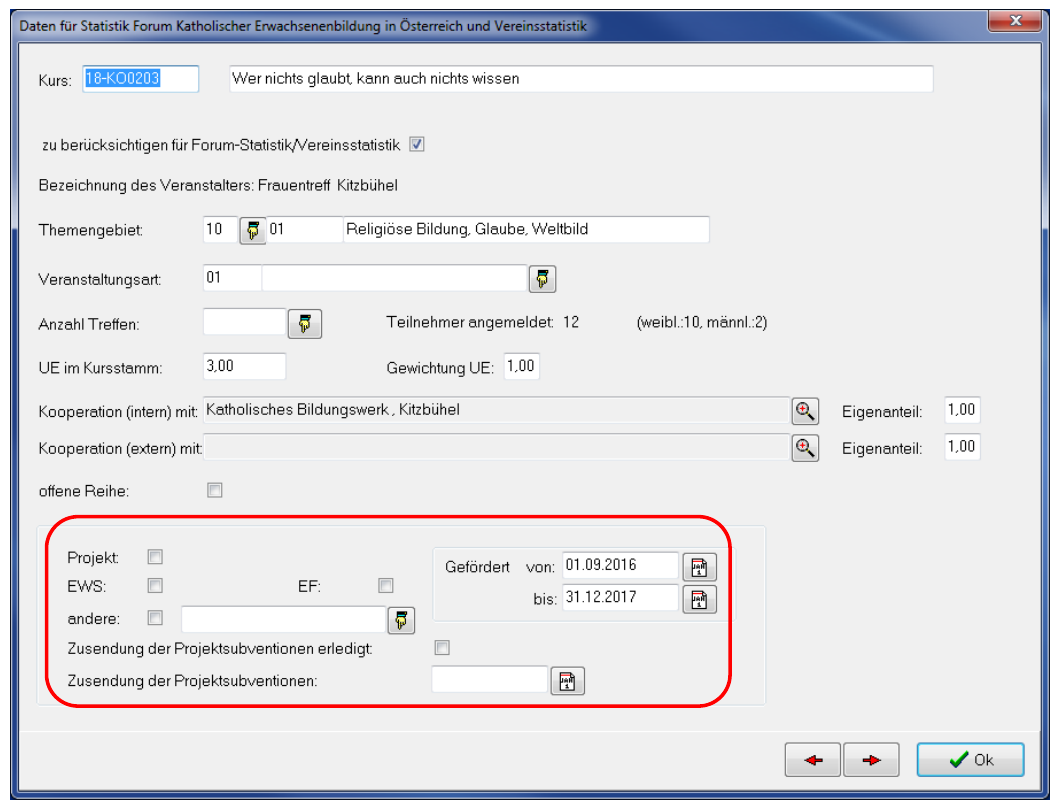Focus the Themengebiet code field with 10

click(x=221, y=230)
